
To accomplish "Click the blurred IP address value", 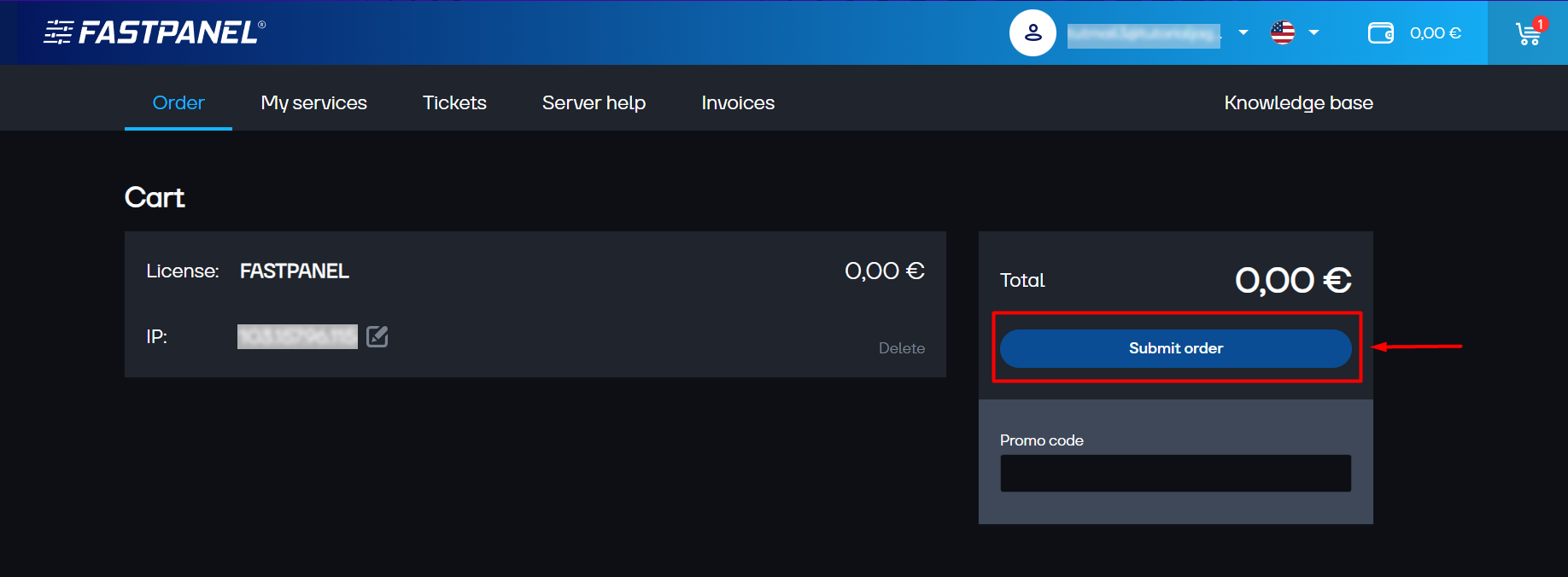I will 297,336.
